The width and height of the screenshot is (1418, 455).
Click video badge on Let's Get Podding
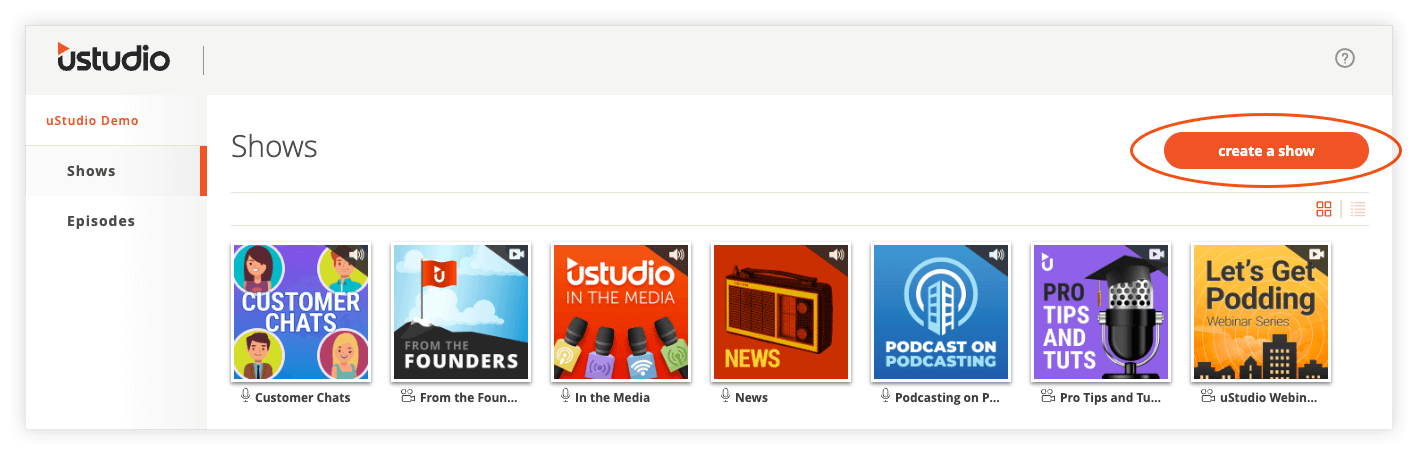pyautogui.click(x=1317, y=255)
